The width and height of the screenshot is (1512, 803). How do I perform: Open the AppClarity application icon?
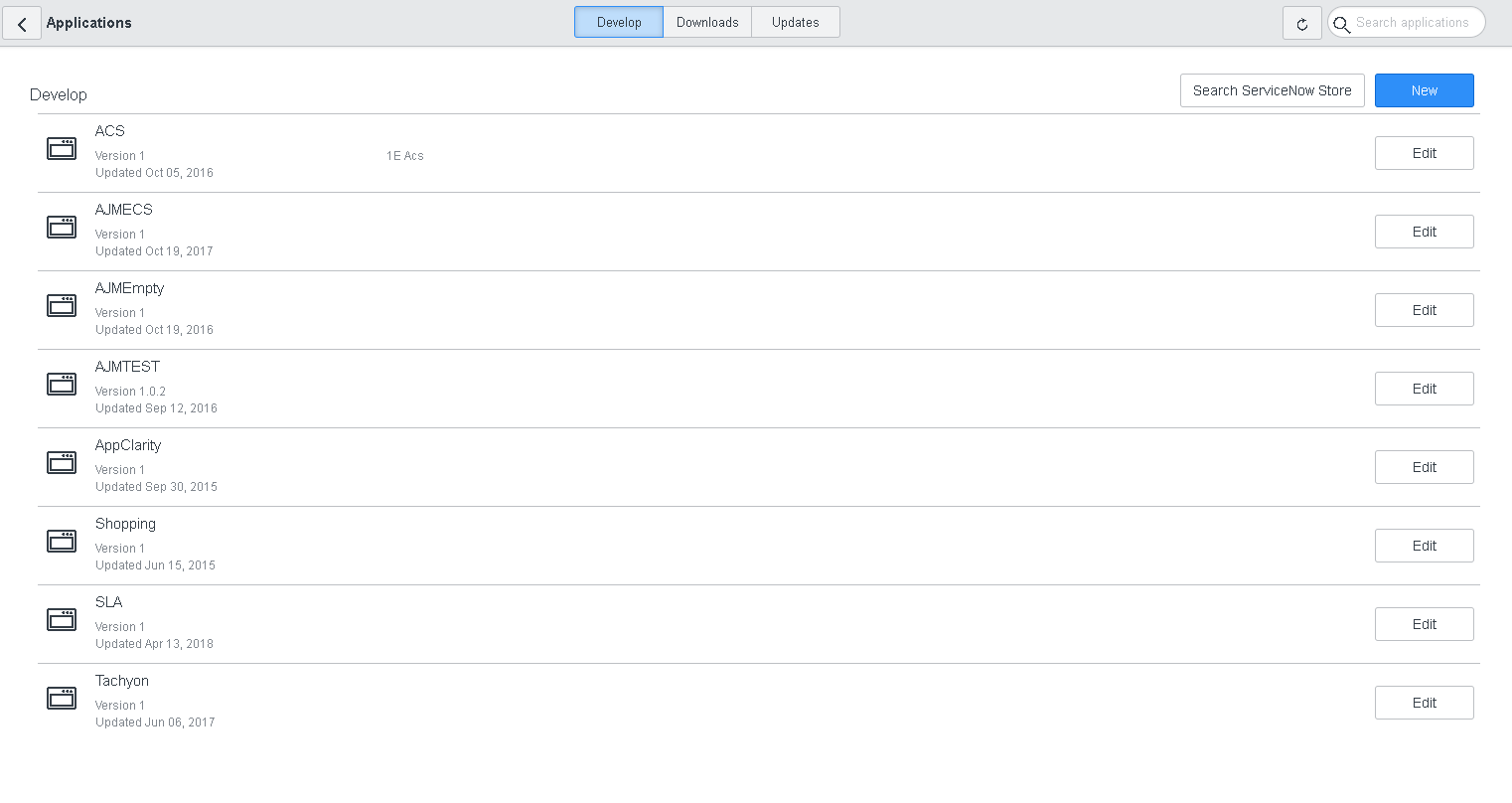[62, 462]
